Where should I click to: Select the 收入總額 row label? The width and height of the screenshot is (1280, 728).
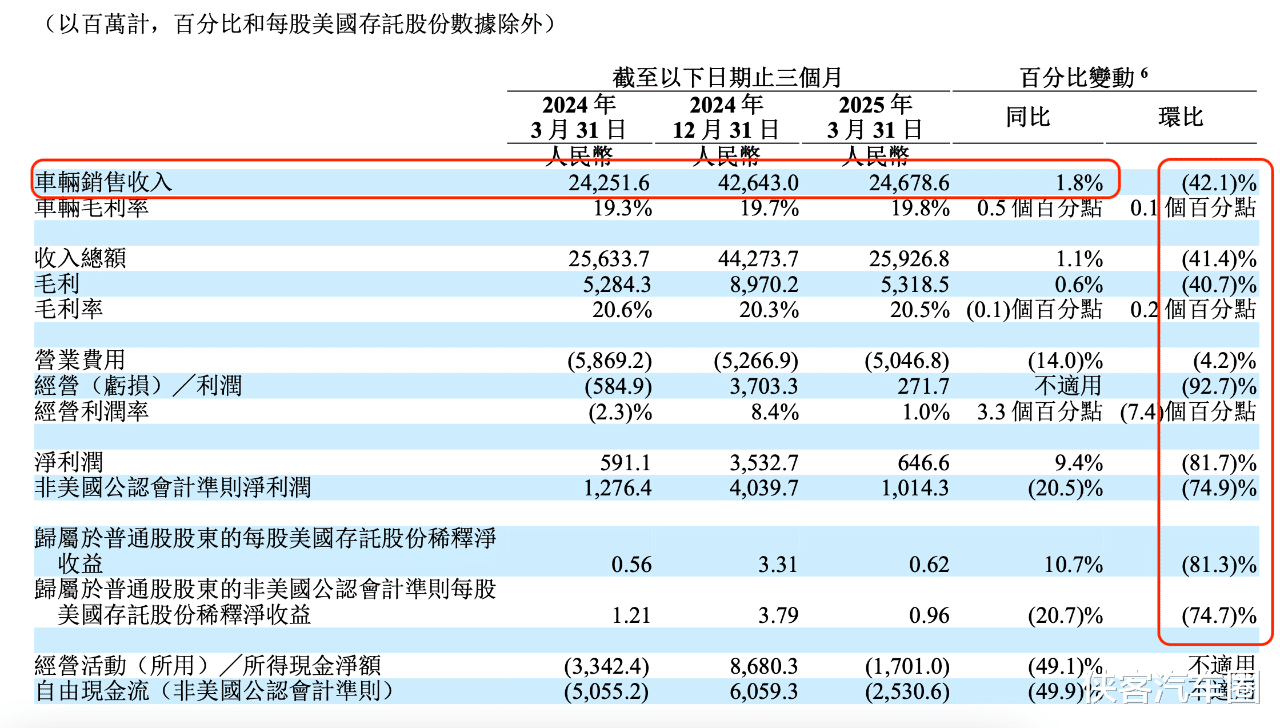[81, 259]
